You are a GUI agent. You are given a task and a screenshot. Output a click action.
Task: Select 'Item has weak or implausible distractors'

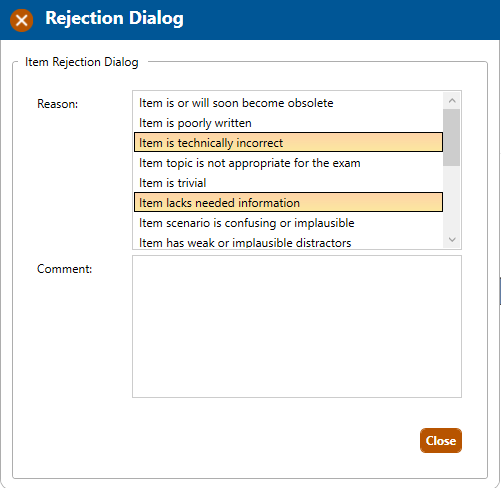[288, 243]
